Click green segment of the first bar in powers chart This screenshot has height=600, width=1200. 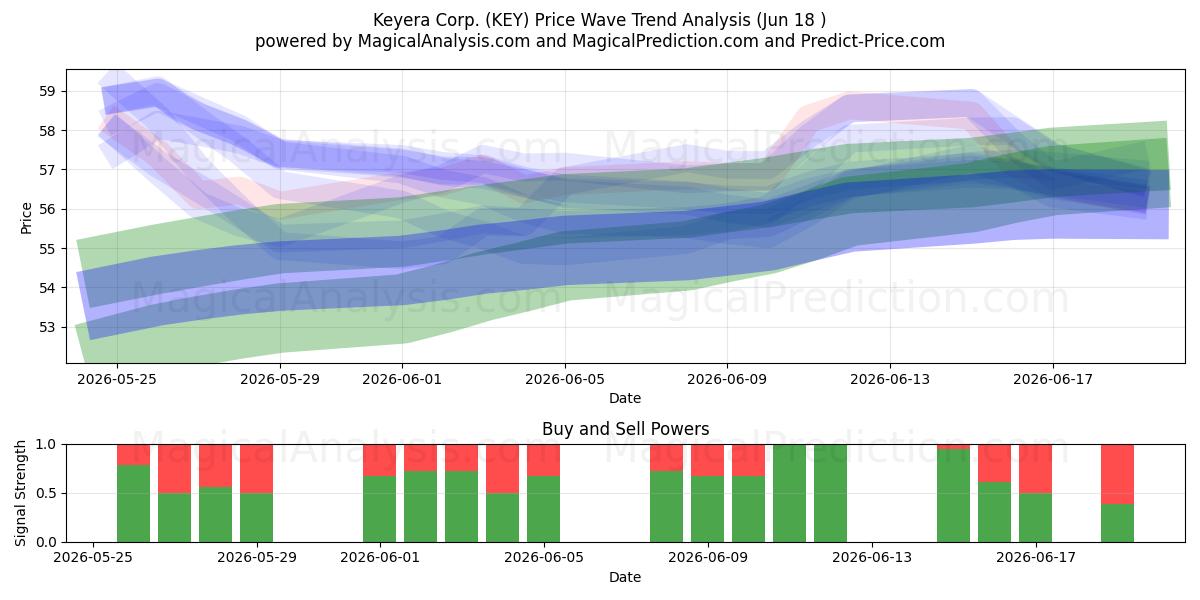pyautogui.click(x=134, y=503)
